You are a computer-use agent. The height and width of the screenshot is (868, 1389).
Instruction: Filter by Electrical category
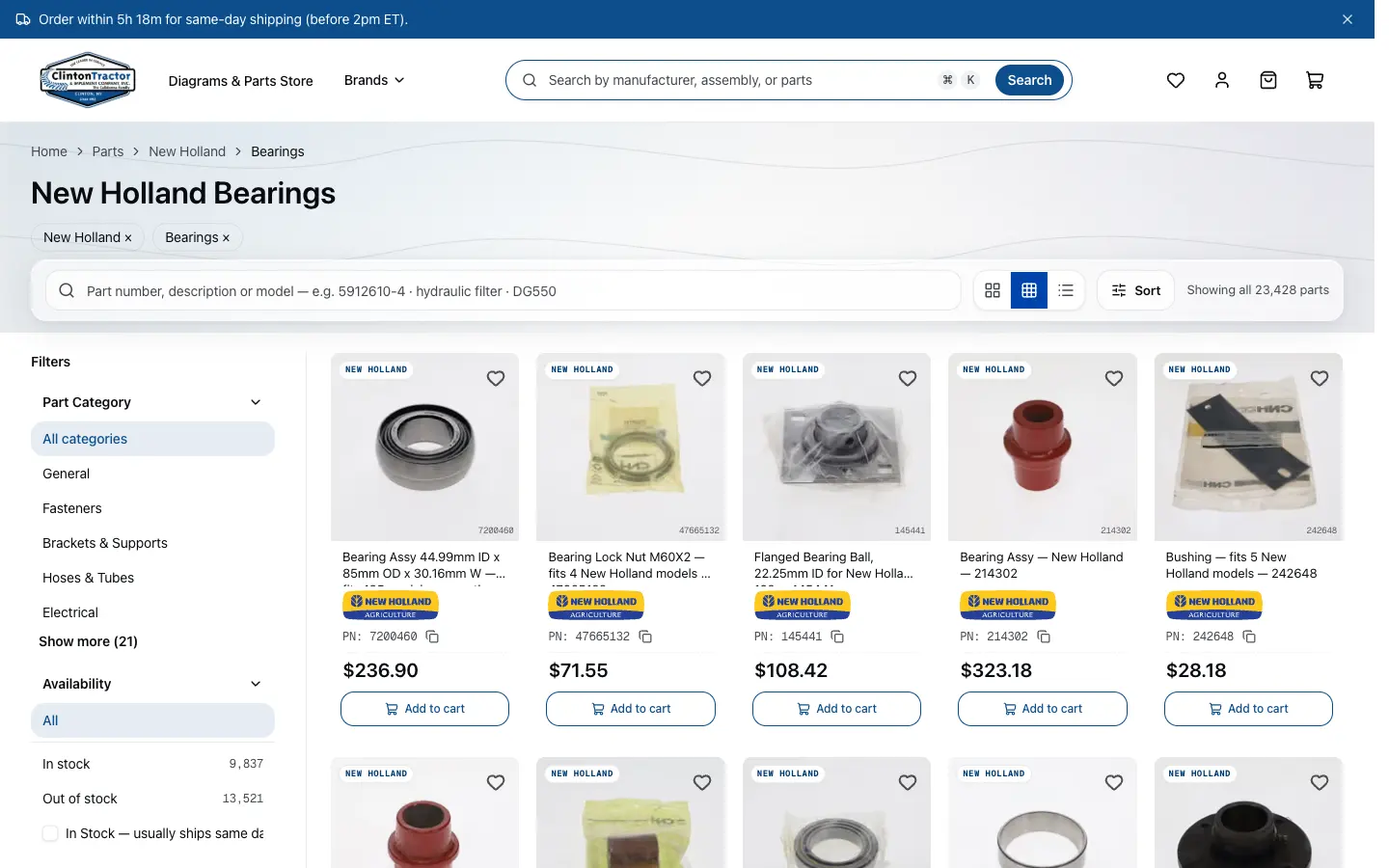click(x=152, y=612)
